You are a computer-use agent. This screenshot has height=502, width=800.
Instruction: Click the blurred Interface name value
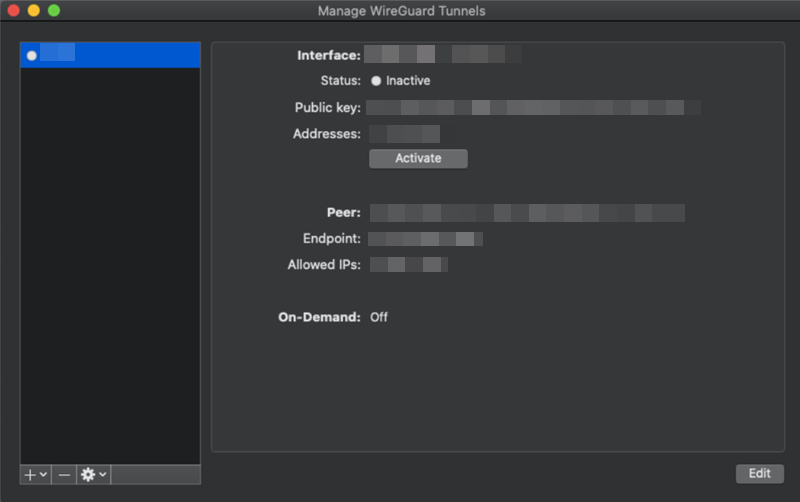[440, 55]
